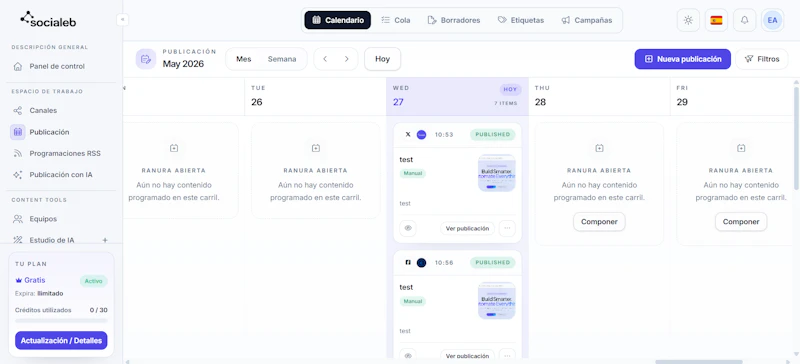The image size is (800, 364).
Task: Expand Estudio de IA with the plus icon
Action: pyautogui.click(x=105, y=240)
